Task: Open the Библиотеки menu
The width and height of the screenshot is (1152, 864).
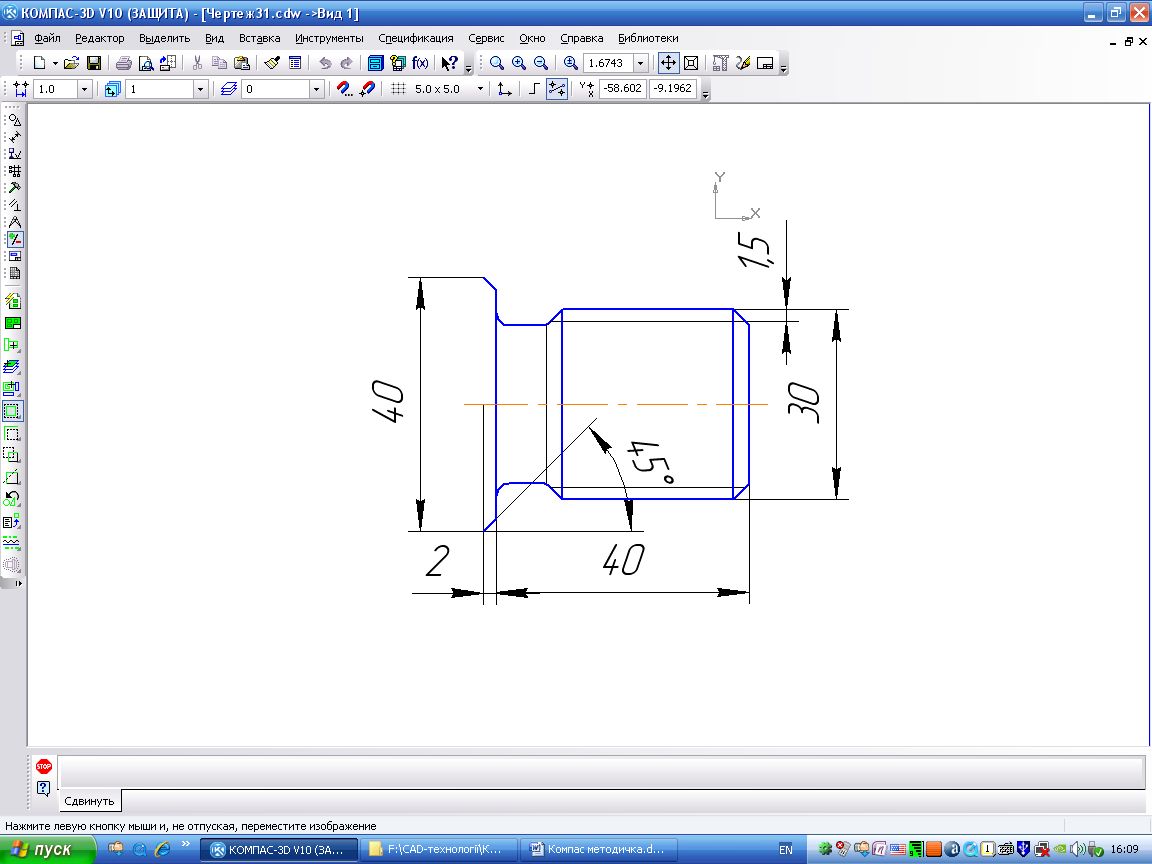Action: (648, 38)
